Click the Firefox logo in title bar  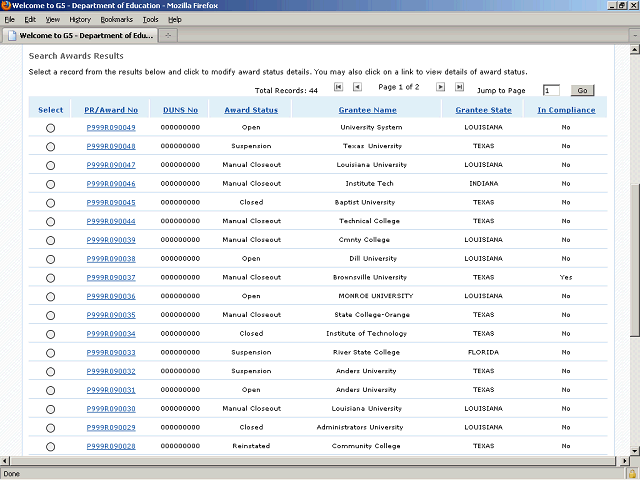(x=6, y=6)
